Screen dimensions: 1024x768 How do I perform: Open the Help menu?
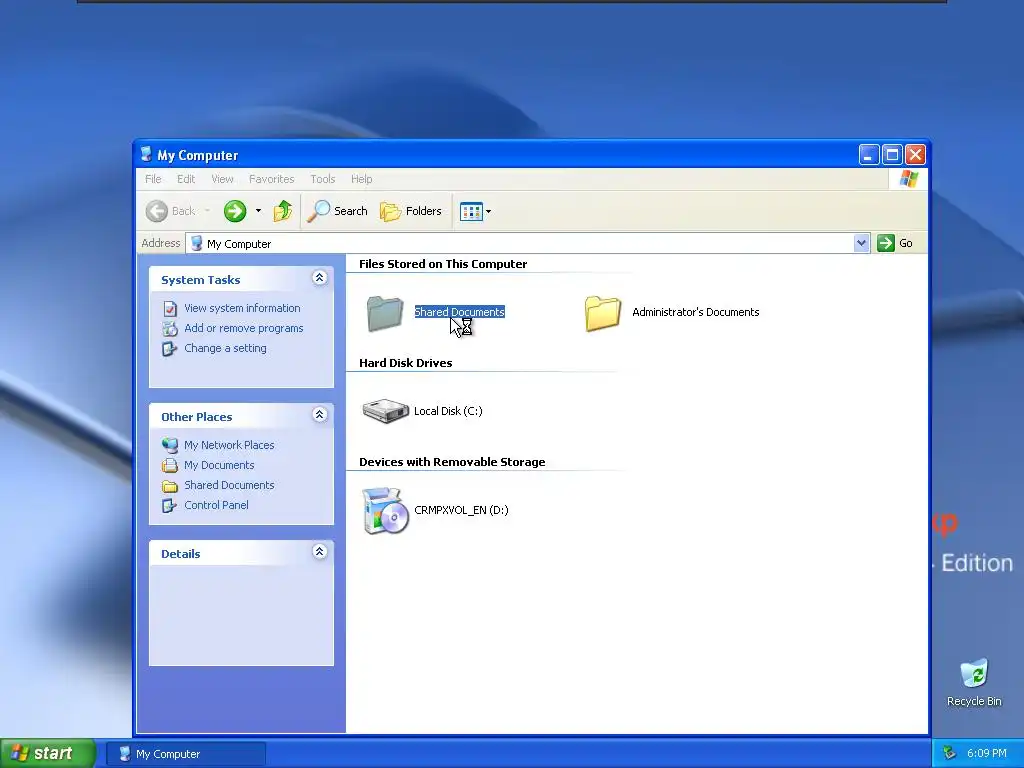(x=361, y=179)
